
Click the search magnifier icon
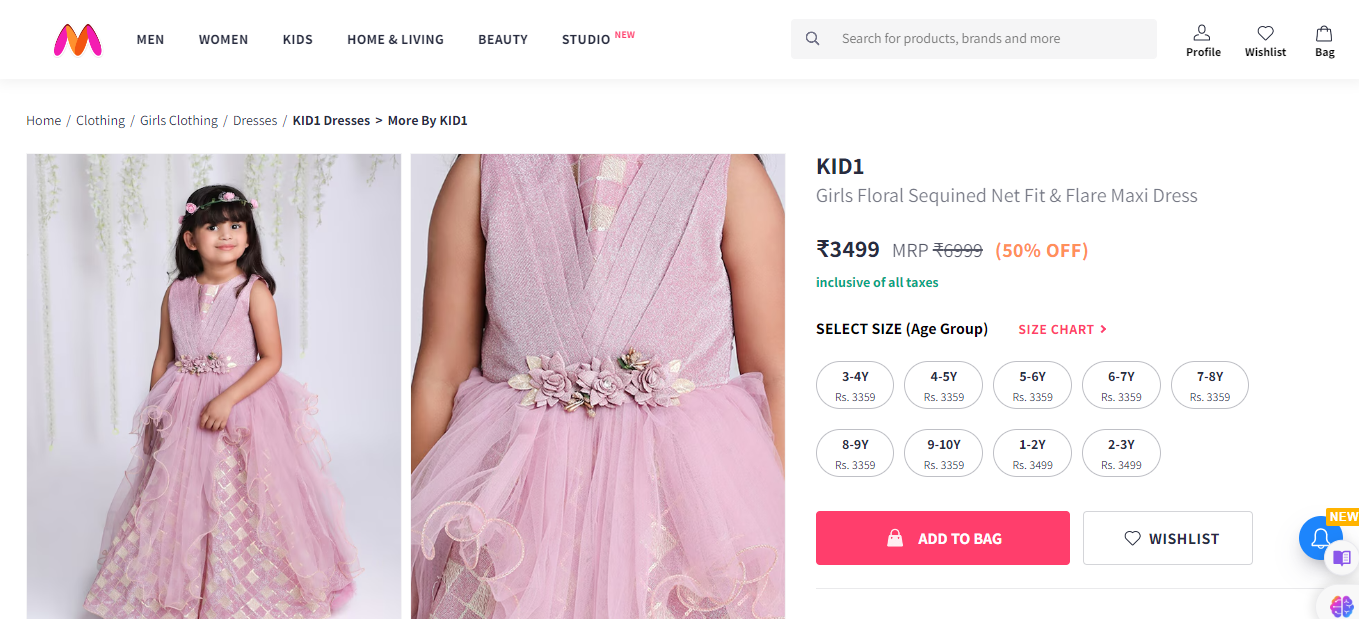pyautogui.click(x=812, y=39)
